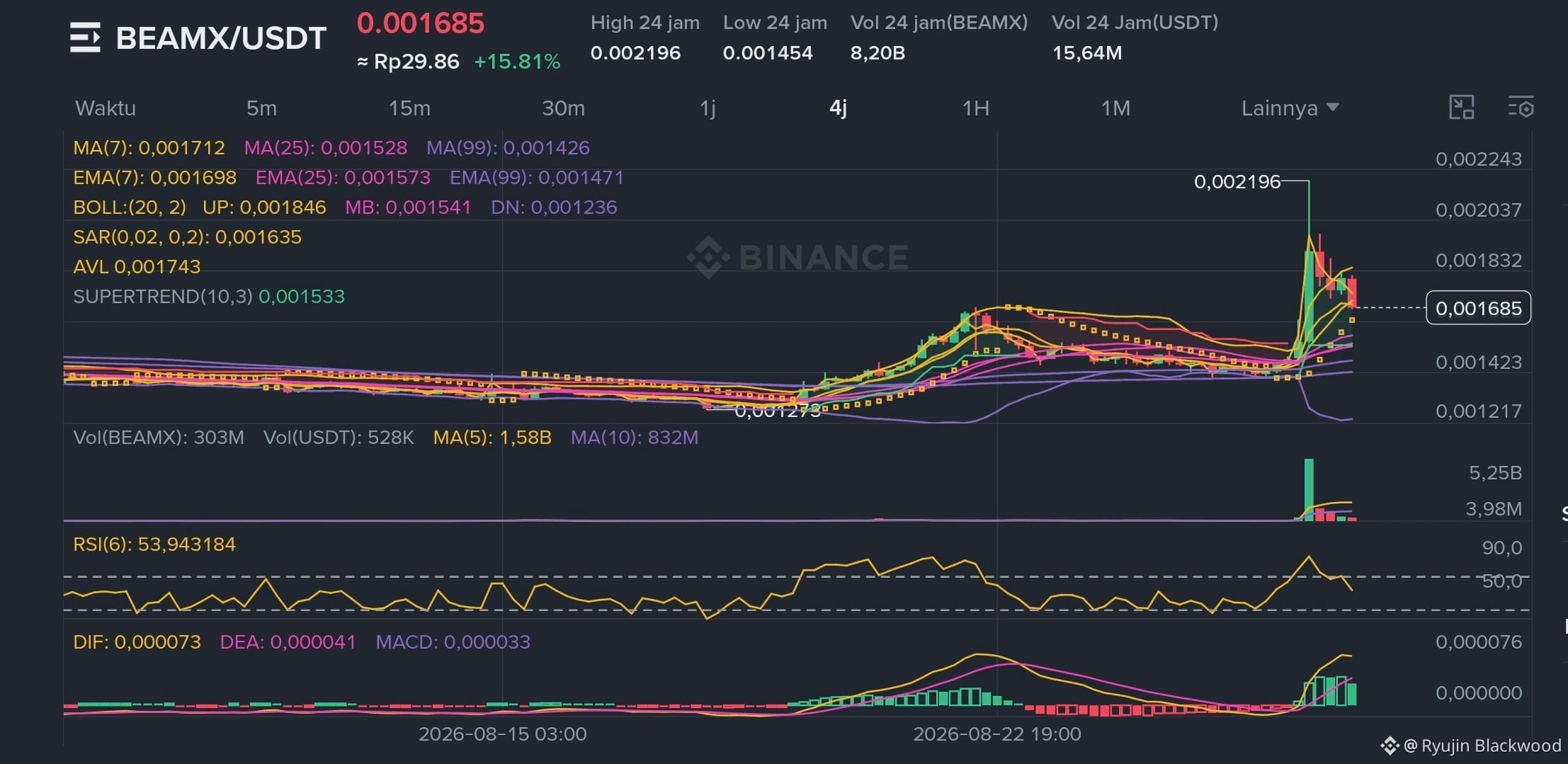Click the Binance watermark logo on chart

[x=708, y=257]
